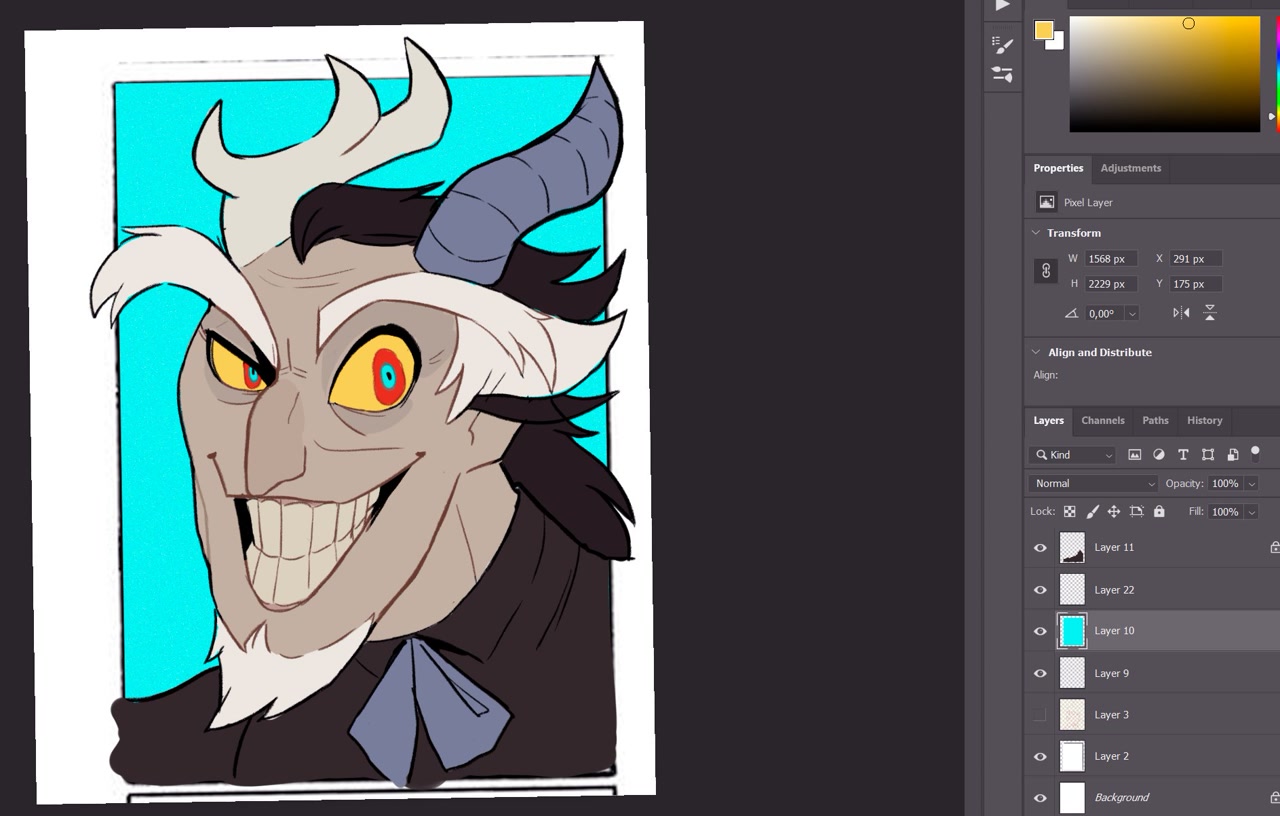Click the lock position move icon

1113,512
